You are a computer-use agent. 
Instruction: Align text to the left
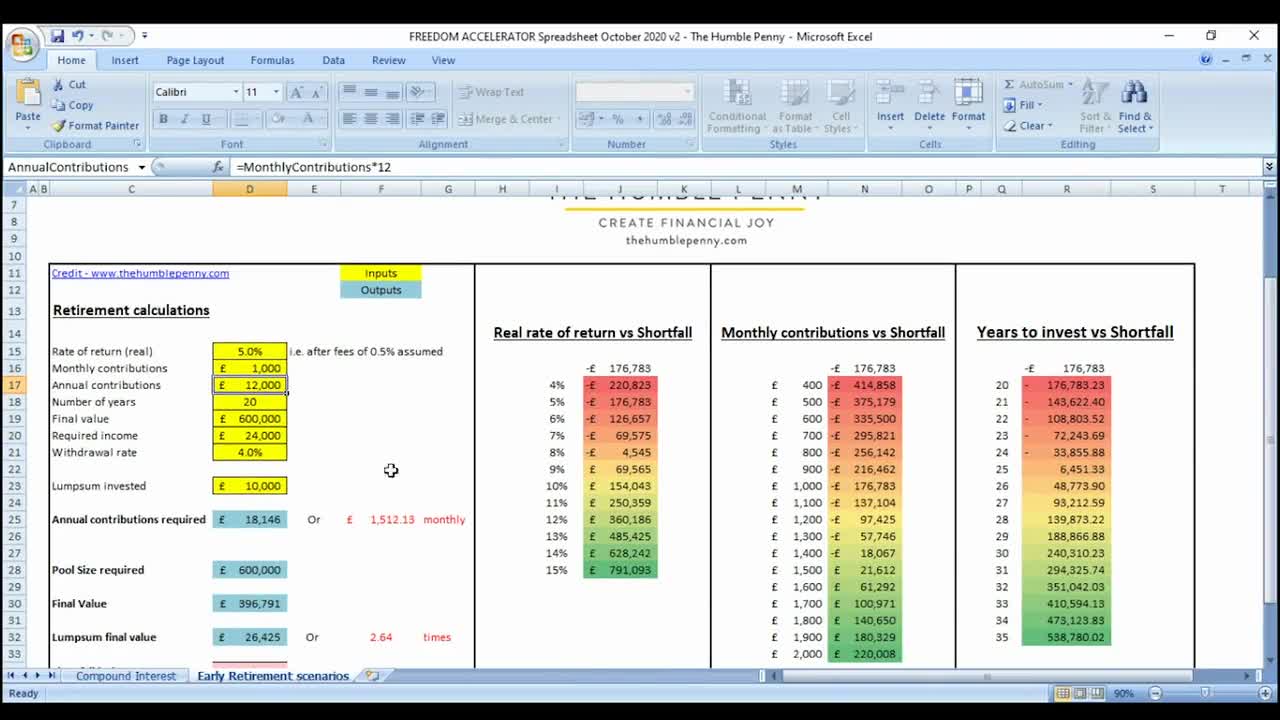click(x=349, y=119)
